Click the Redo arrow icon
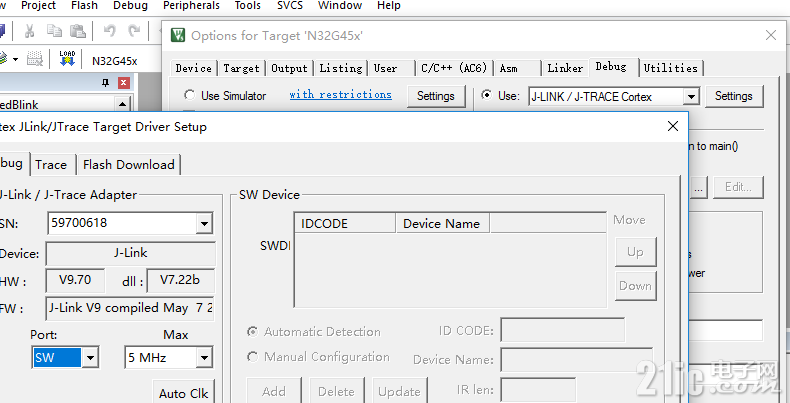Viewport: 790px width, 403px height. click(x=134, y=31)
